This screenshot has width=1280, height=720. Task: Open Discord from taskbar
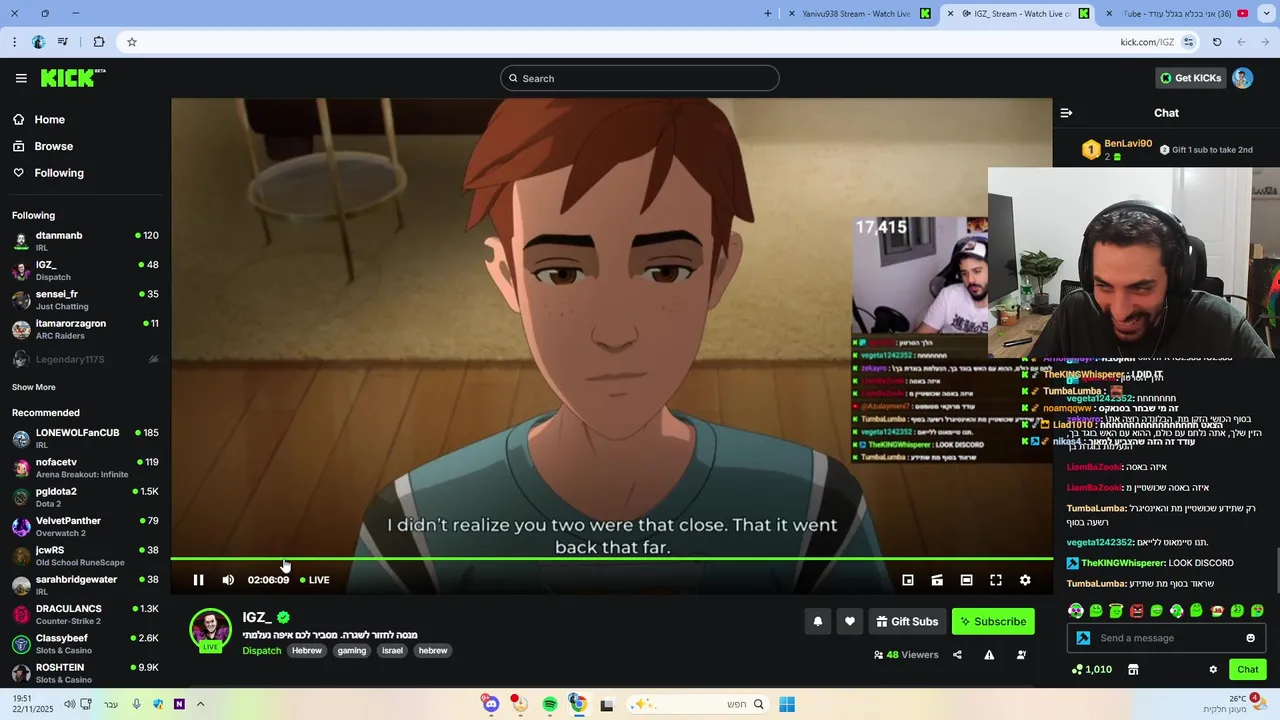point(490,704)
